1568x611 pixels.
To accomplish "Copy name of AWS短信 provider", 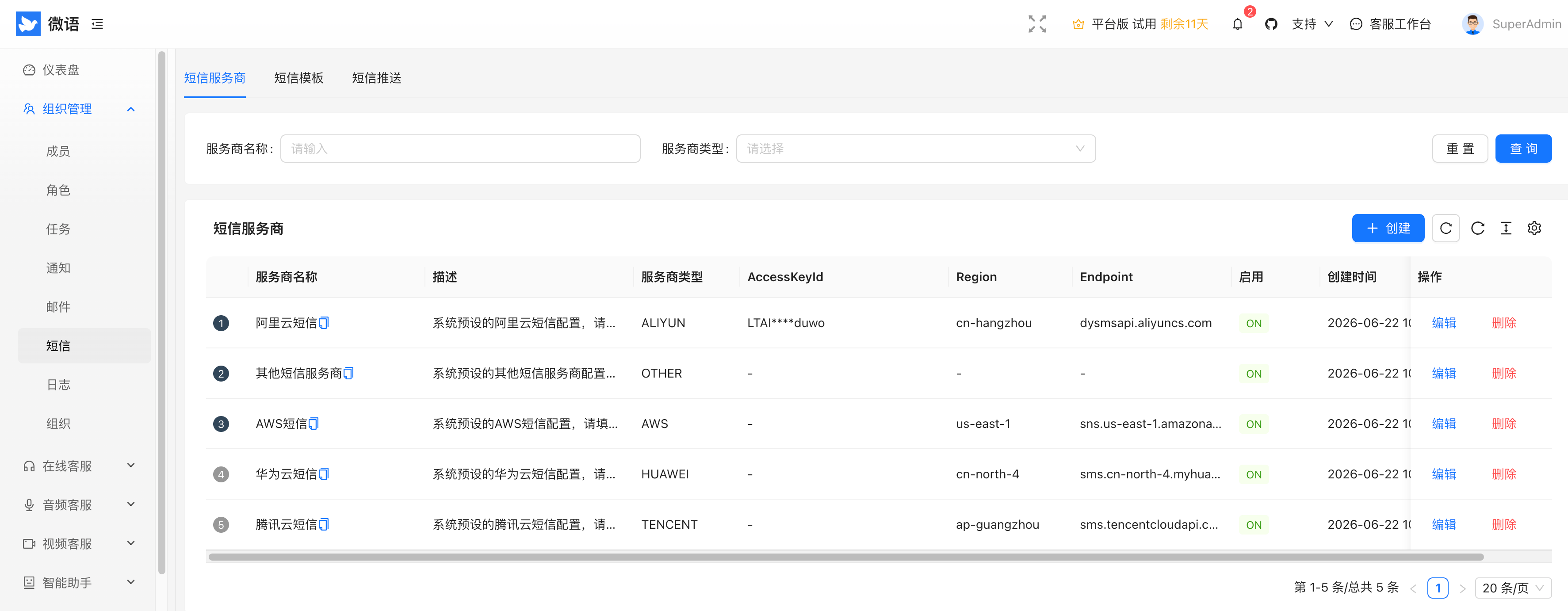I will click(314, 424).
